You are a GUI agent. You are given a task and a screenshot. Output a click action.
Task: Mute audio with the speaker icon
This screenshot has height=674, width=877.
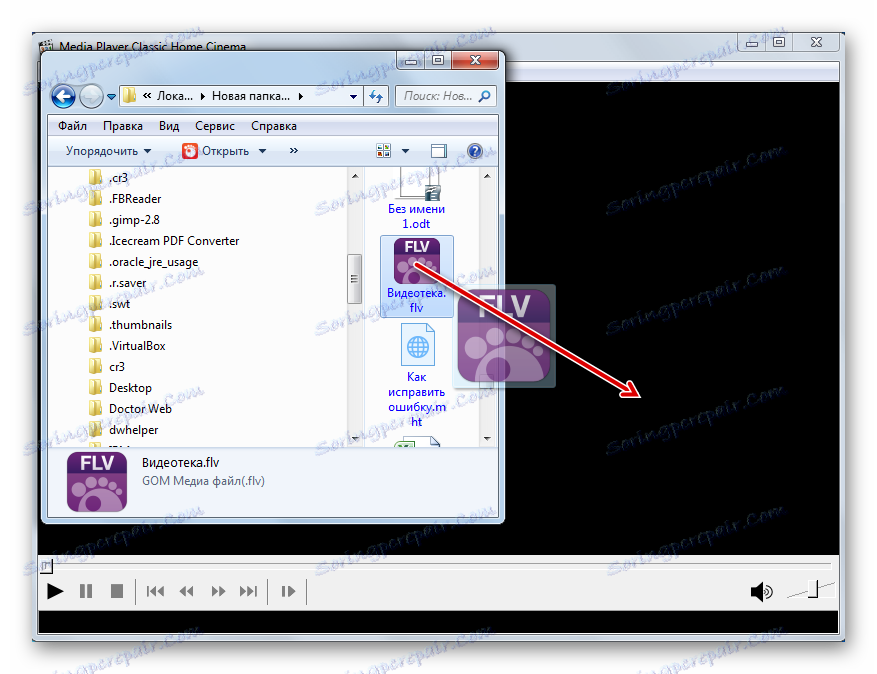(x=761, y=591)
